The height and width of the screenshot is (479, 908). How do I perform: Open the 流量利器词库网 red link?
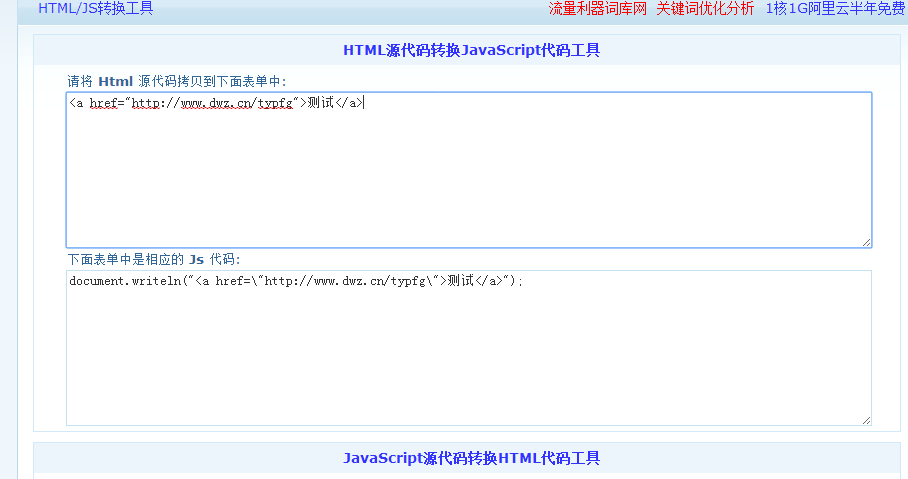[598, 8]
